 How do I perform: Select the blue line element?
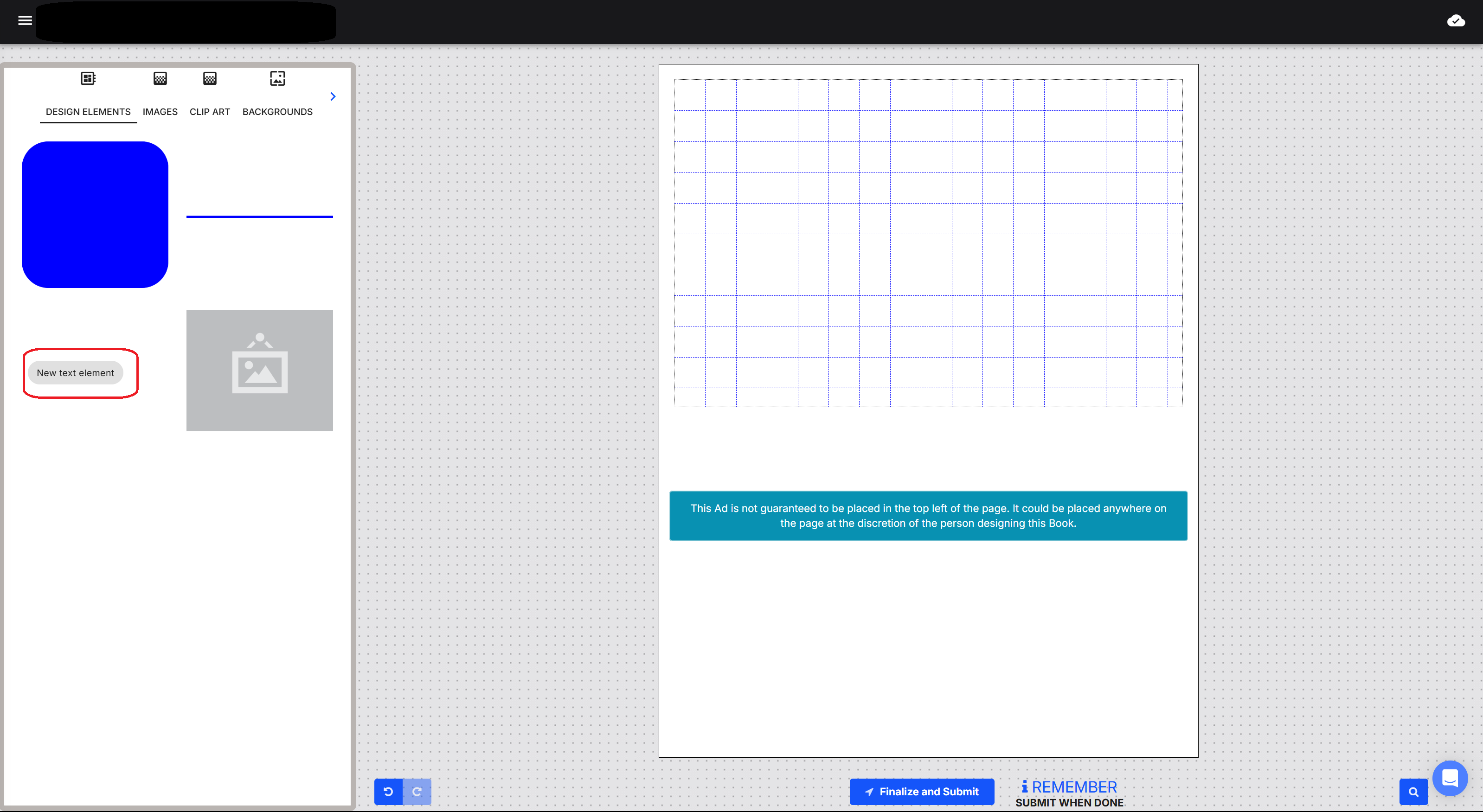pyautogui.click(x=259, y=217)
